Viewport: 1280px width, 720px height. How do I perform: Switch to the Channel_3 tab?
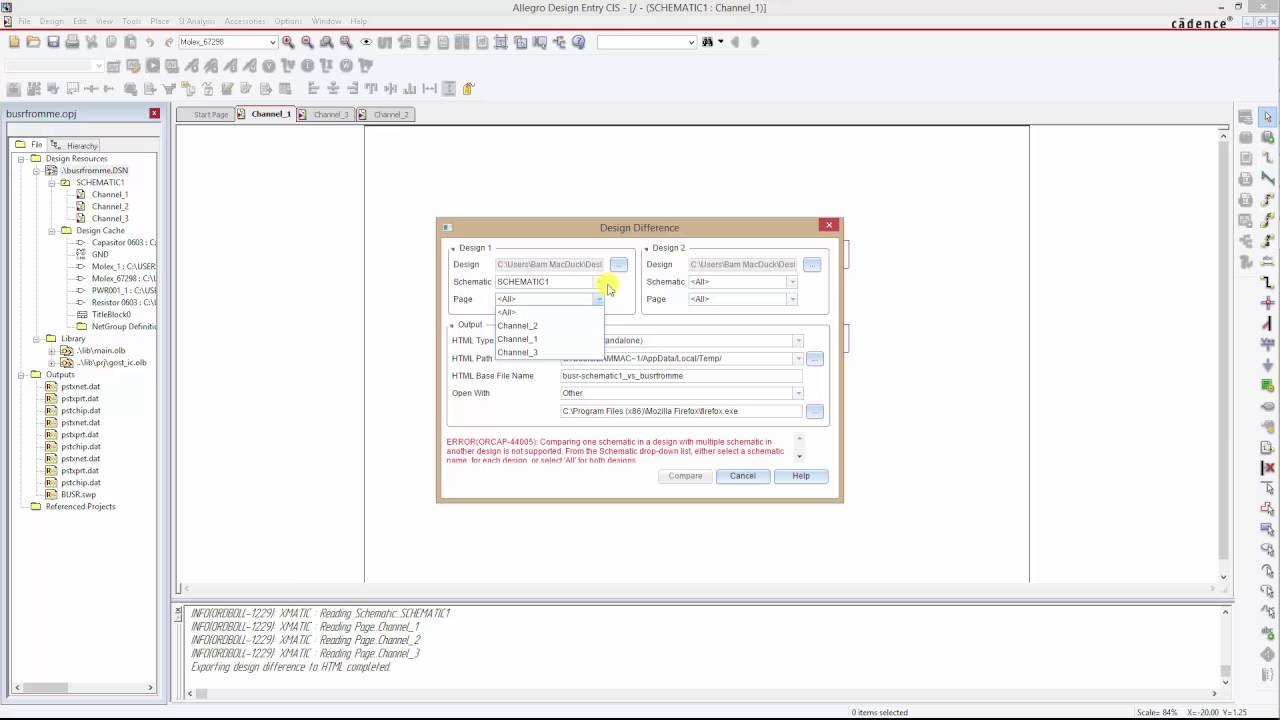coord(327,114)
